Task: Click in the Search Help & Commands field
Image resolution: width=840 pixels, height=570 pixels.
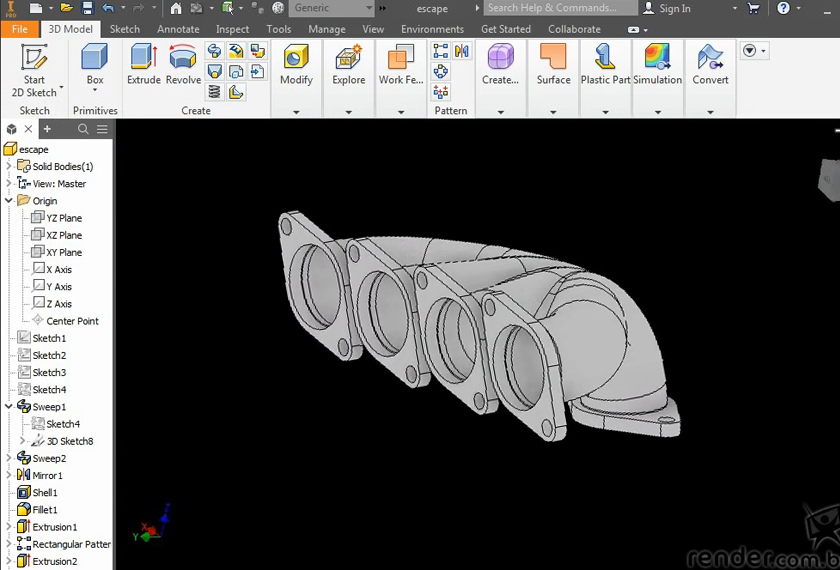Action: pos(558,8)
